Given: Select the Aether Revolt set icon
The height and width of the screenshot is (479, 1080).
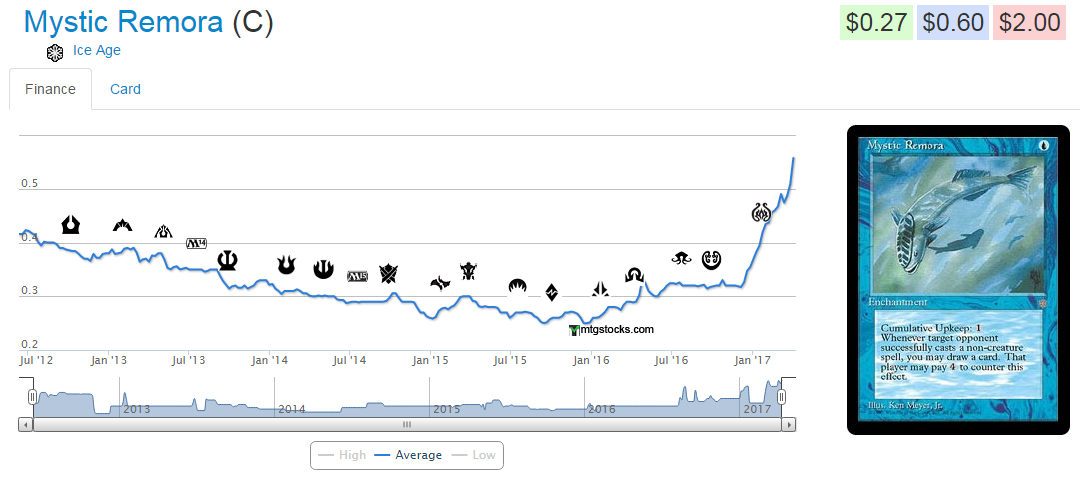Looking at the screenshot, I should coord(762,212).
